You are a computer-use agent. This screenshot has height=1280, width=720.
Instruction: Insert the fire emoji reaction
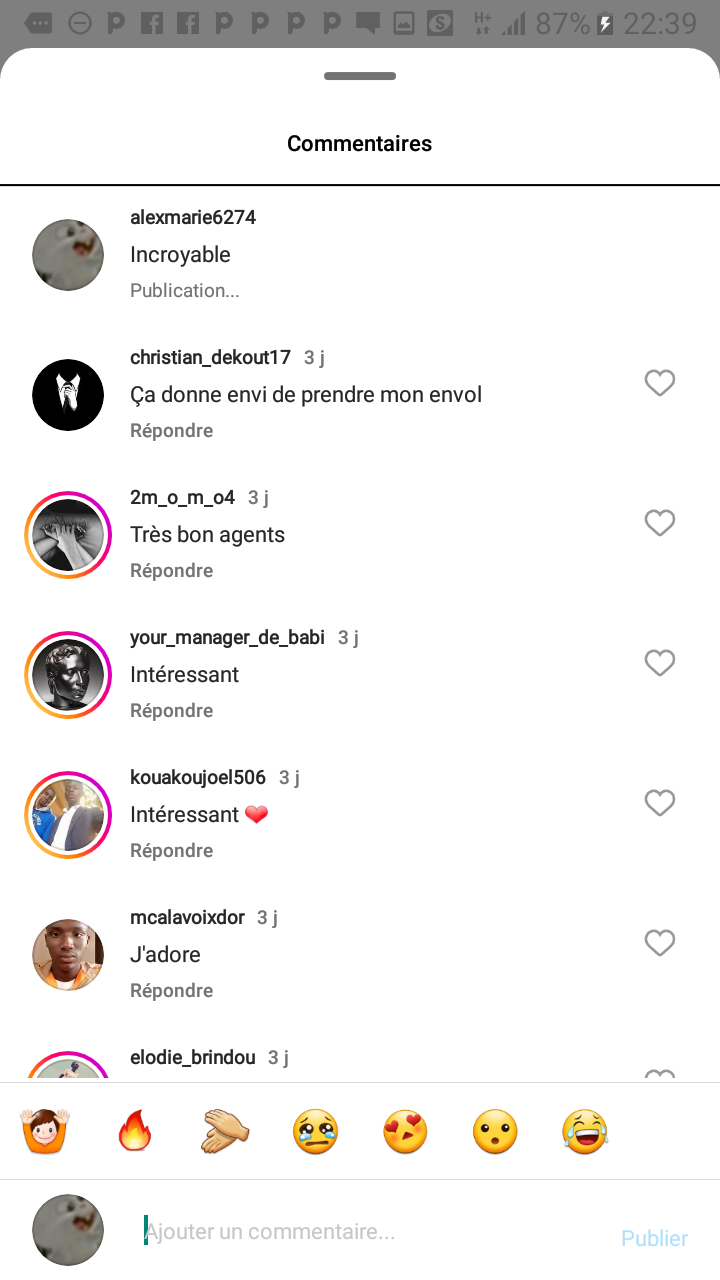(134, 1131)
